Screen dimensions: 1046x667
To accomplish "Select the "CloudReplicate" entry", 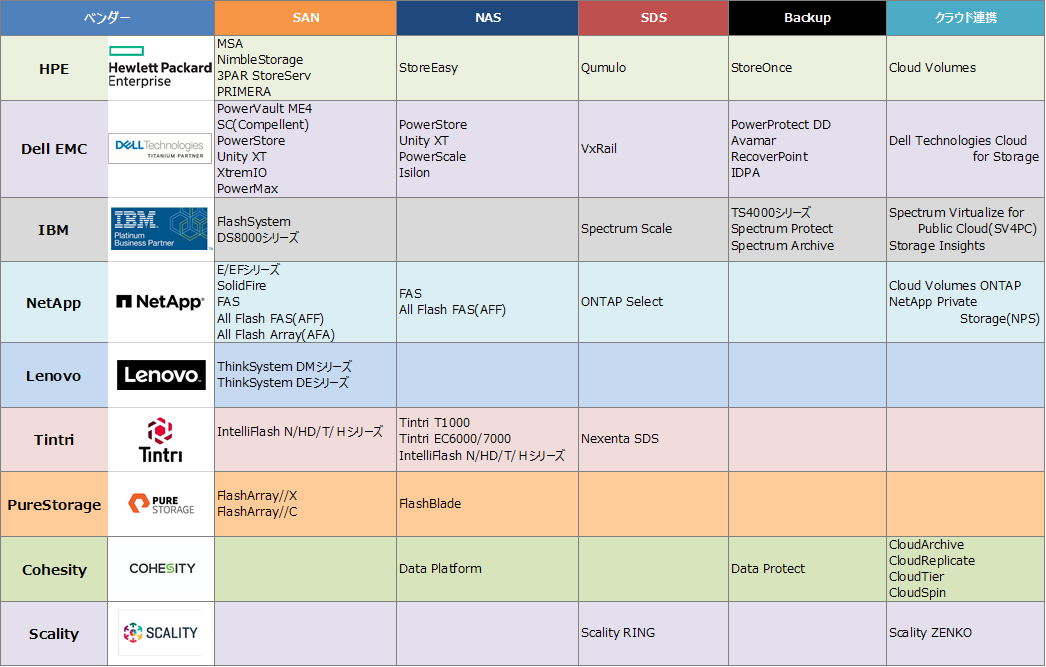I will point(931,561).
